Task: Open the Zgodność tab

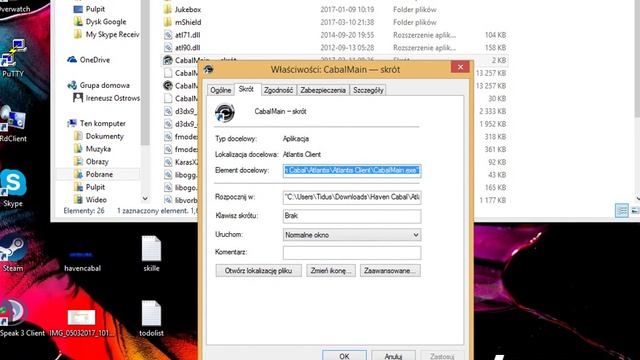Action: (x=278, y=90)
